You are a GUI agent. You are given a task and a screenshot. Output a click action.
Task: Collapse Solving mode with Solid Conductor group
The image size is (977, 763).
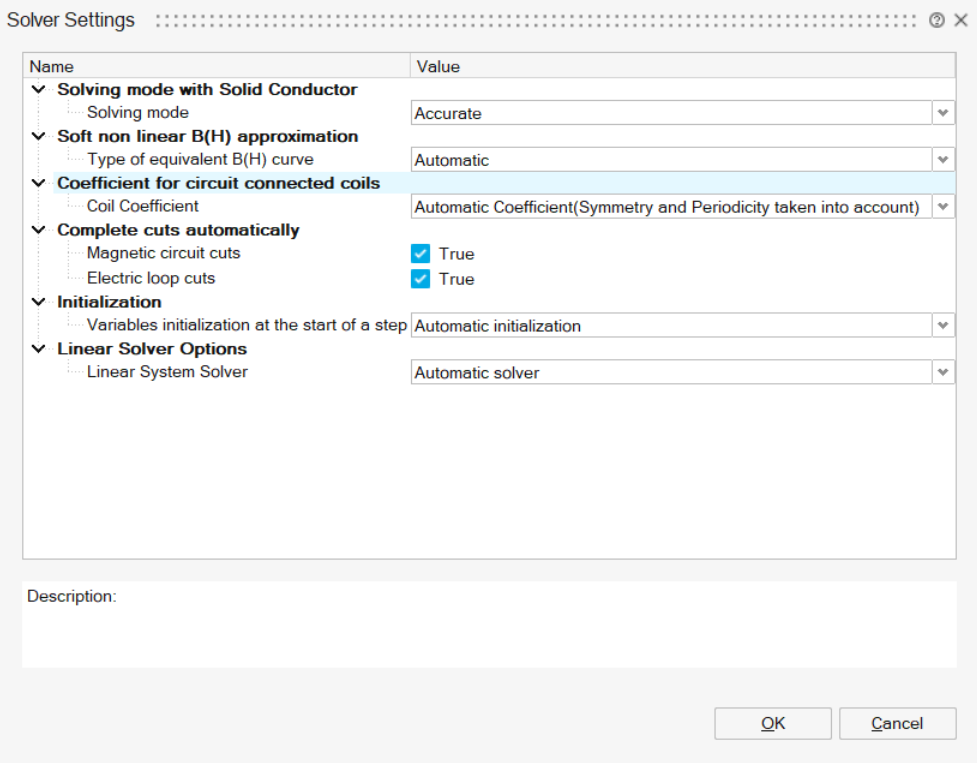[39, 90]
